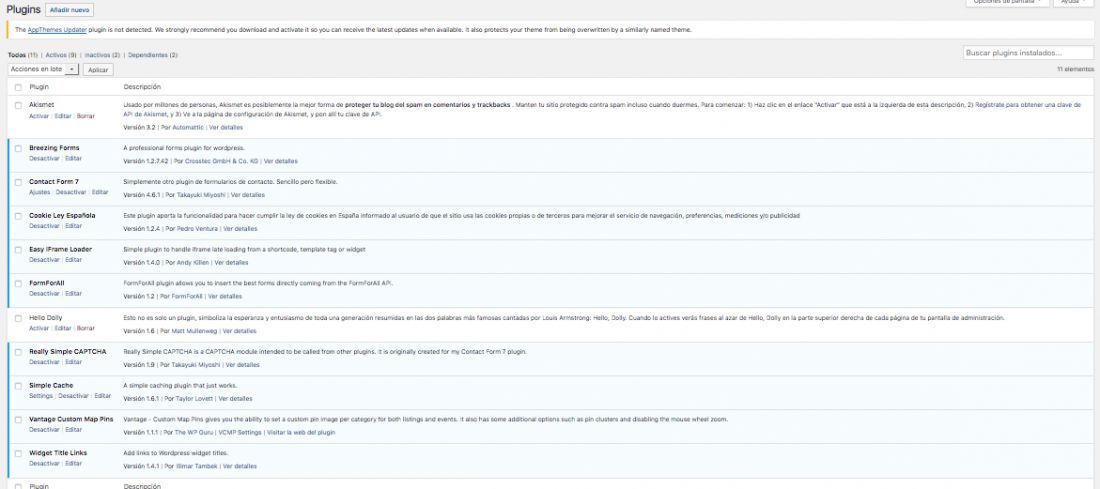Open Simple Cache Settings link
Screen dimensions: 1100x489
click(x=41, y=396)
